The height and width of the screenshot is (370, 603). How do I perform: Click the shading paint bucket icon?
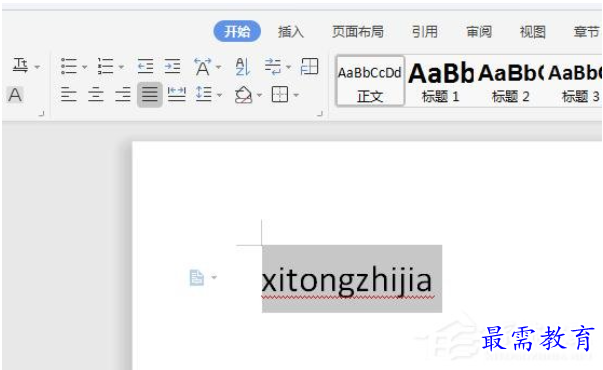coord(243,95)
